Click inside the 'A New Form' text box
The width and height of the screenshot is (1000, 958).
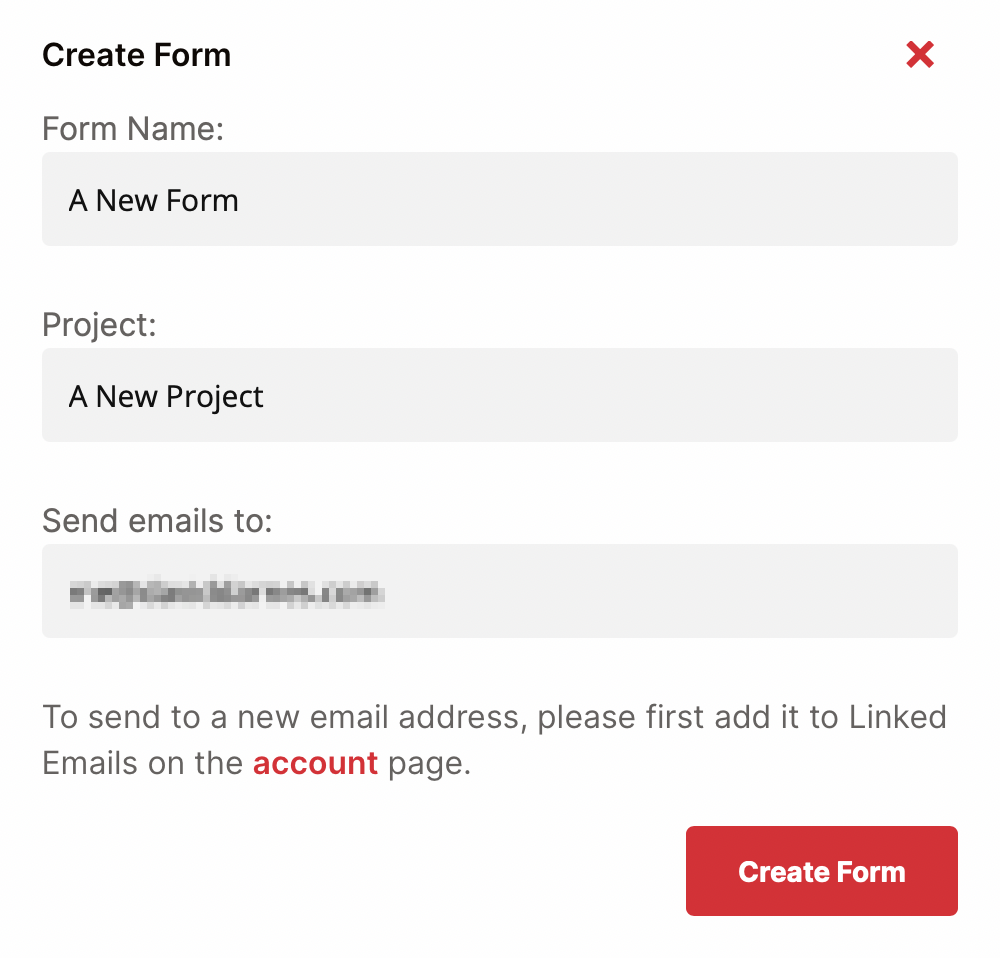pyautogui.click(x=500, y=199)
